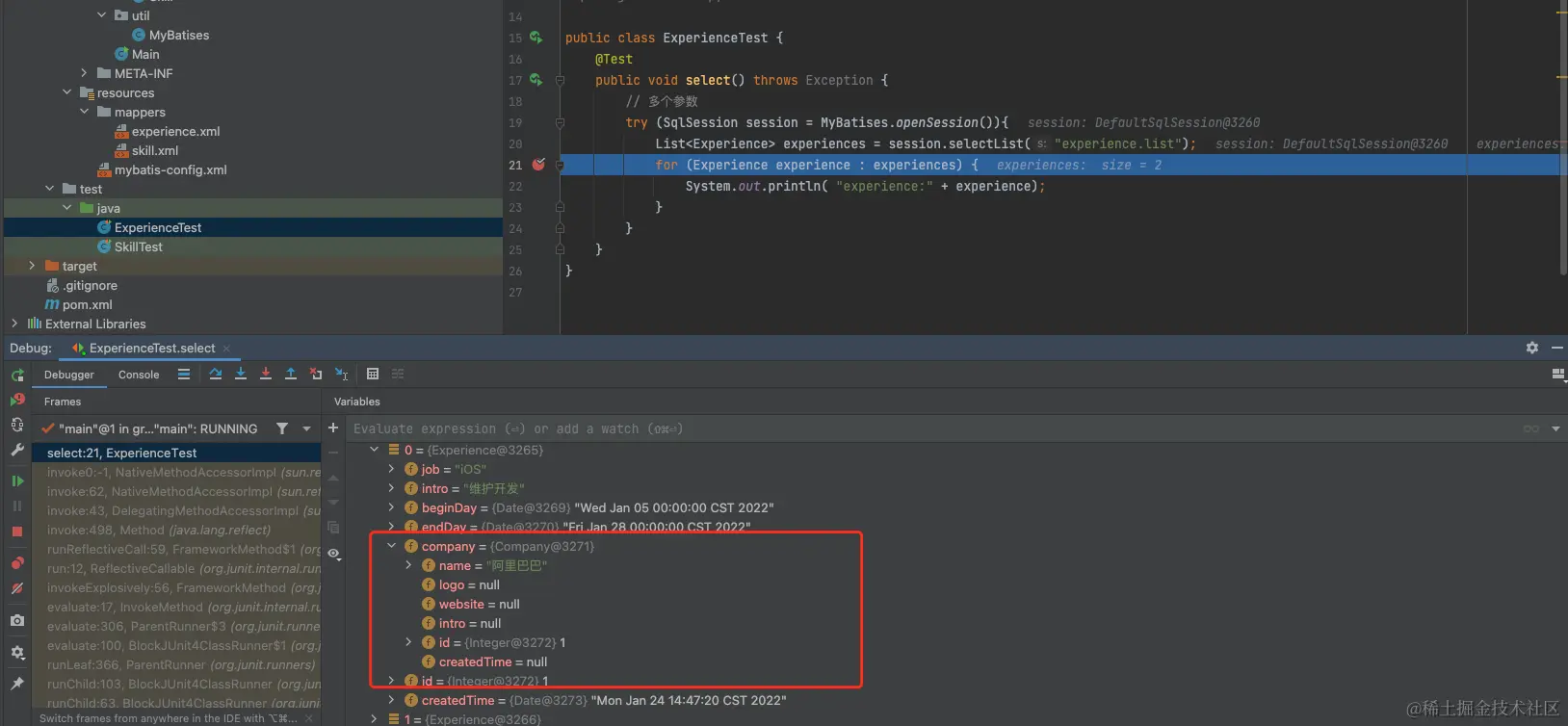Open the watch expression history dropdown
Image resolution: width=1568 pixels, height=726 pixels.
point(1555,428)
